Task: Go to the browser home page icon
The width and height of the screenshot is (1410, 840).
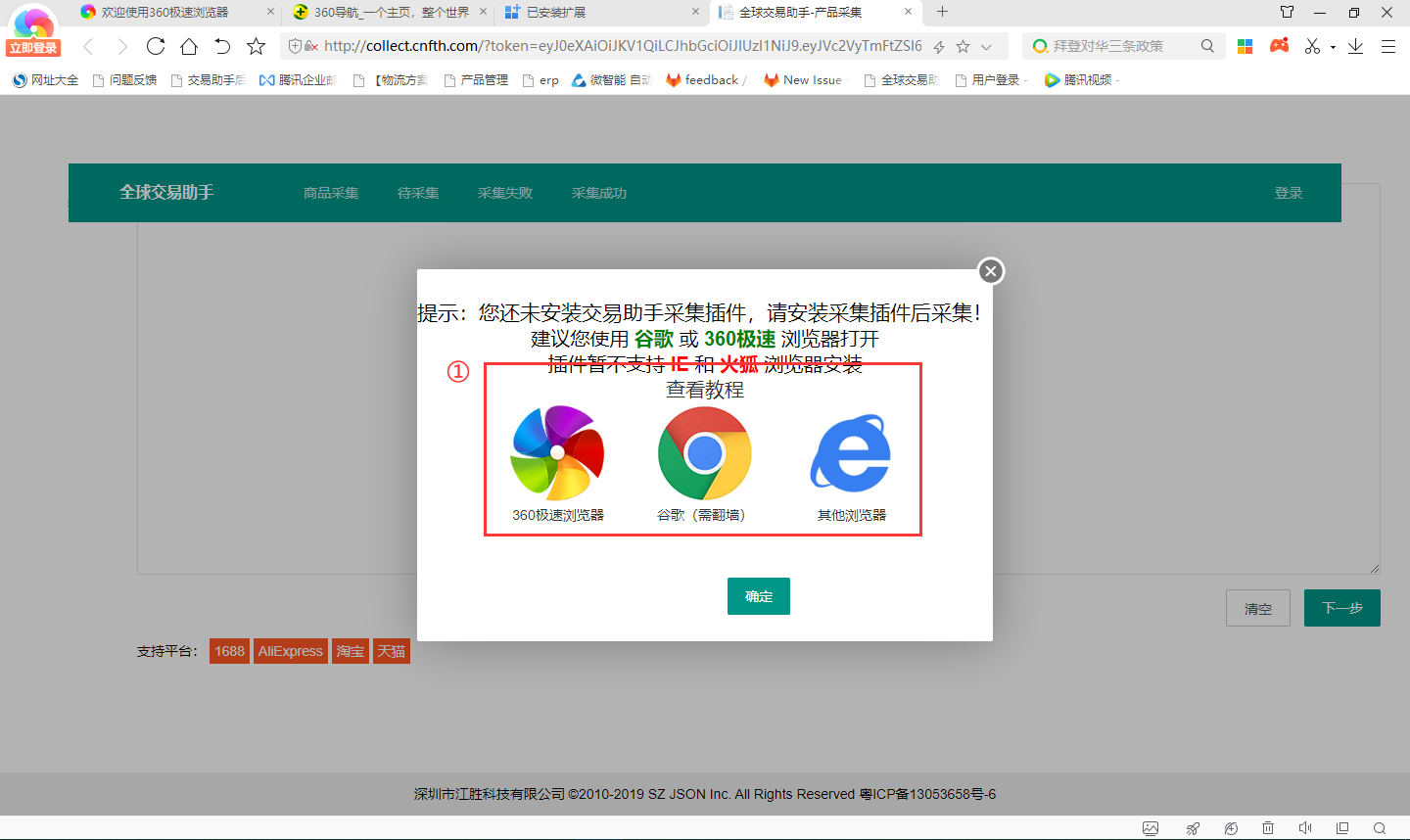Action: click(x=189, y=46)
